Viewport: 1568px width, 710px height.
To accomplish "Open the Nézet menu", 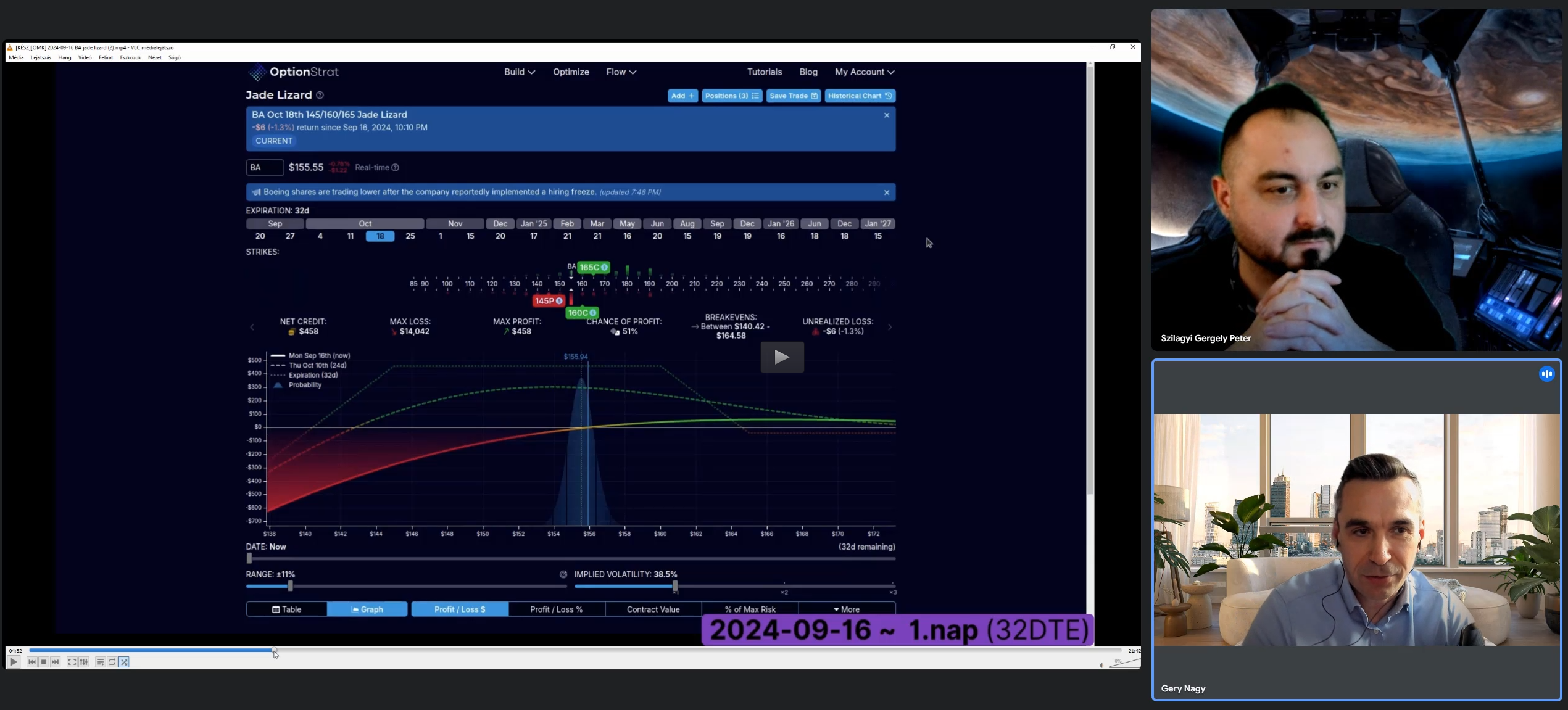I will tap(155, 57).
